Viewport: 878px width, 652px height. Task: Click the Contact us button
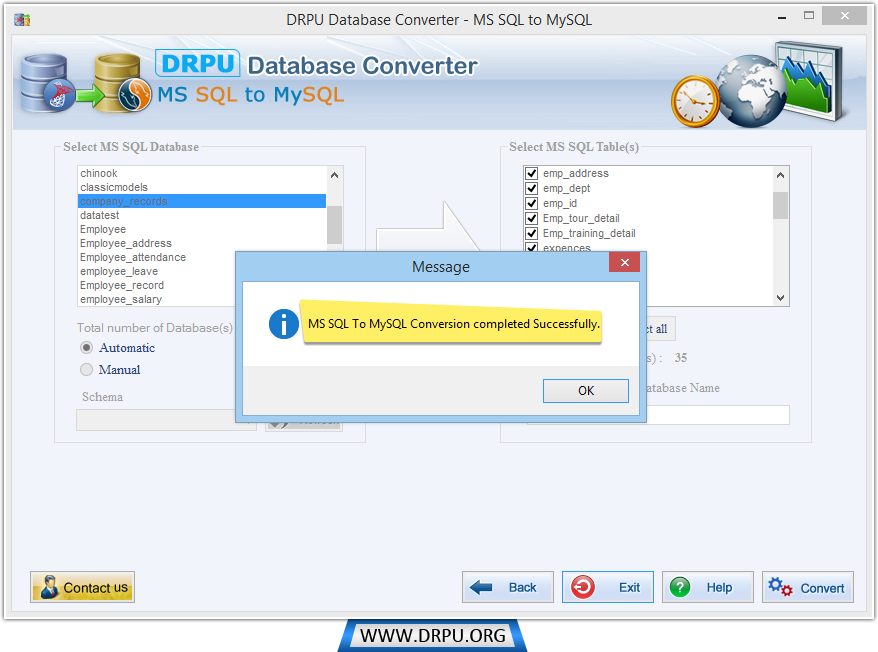pos(82,587)
